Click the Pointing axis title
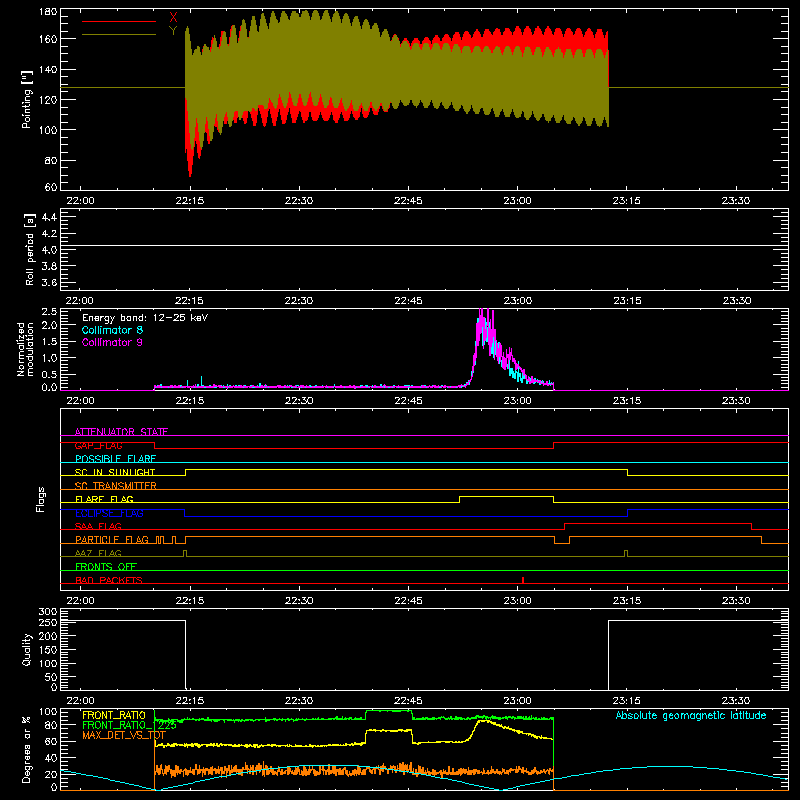 click(27, 99)
